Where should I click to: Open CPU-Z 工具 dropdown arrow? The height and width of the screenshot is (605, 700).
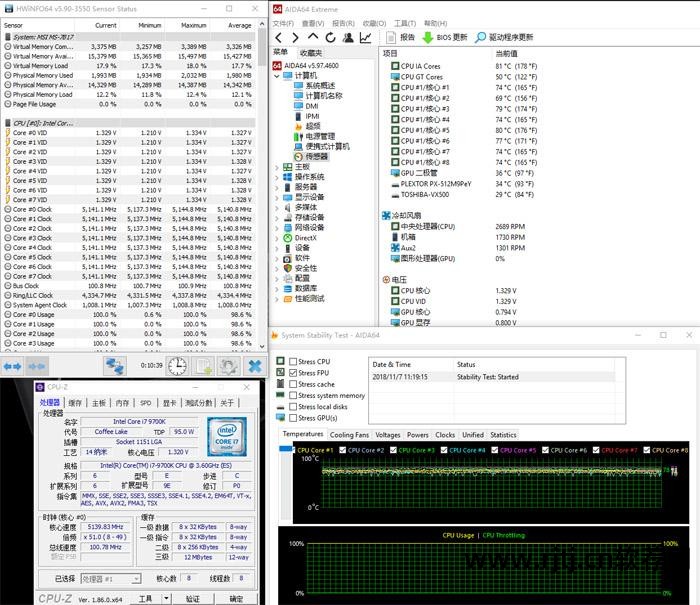(166, 598)
